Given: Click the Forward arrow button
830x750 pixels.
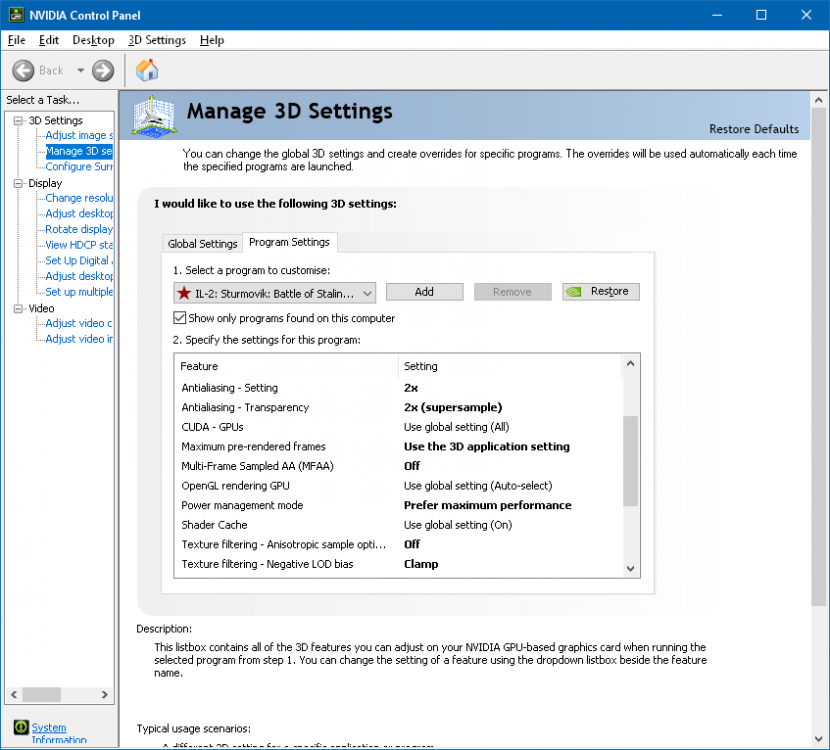Looking at the screenshot, I should pyautogui.click(x=102, y=70).
